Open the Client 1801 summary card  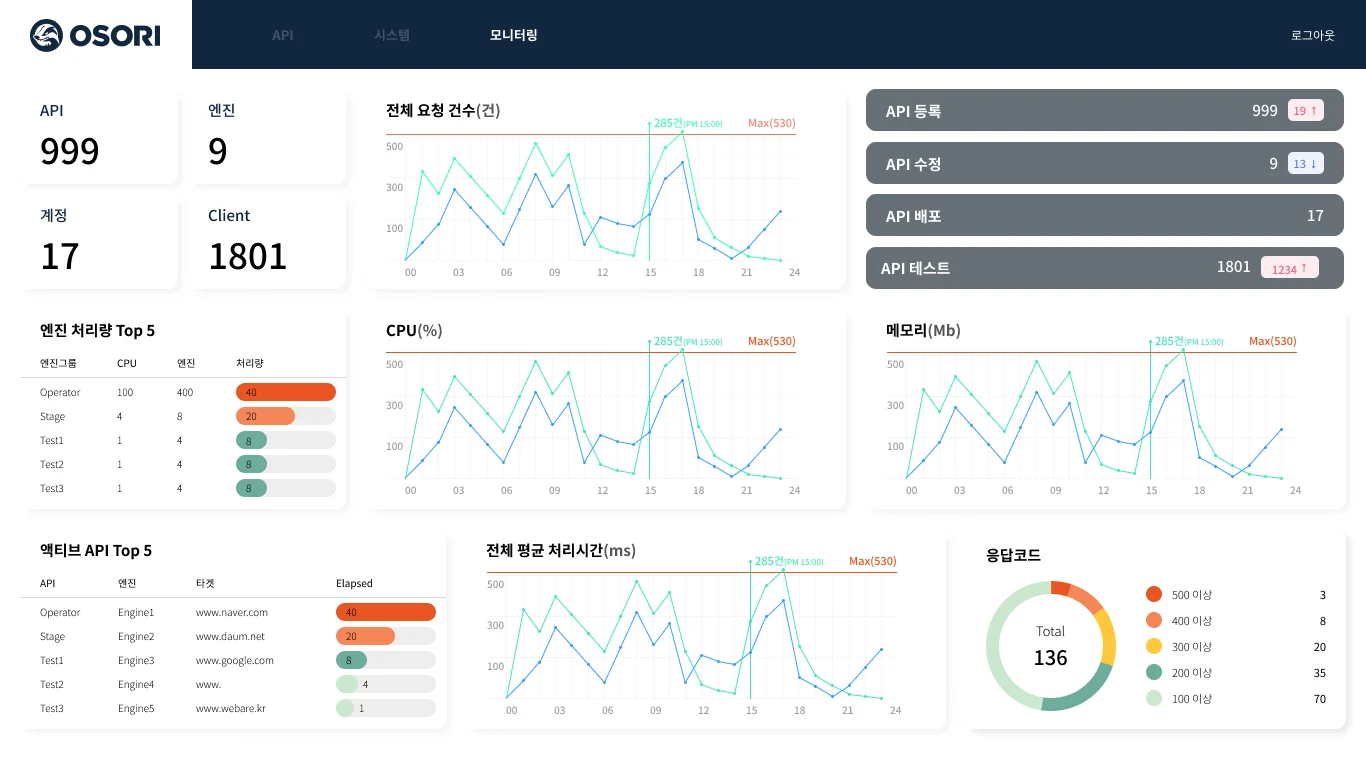pyautogui.click(x=267, y=243)
